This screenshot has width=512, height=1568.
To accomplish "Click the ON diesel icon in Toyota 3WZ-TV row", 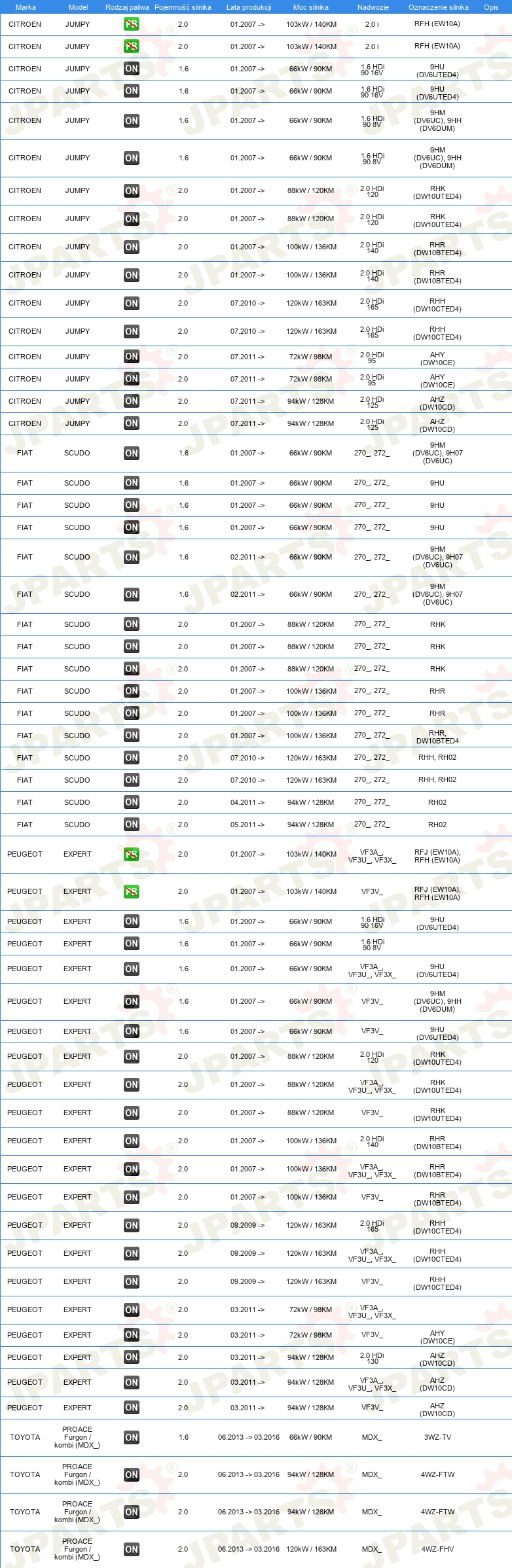I will tap(132, 1437).
